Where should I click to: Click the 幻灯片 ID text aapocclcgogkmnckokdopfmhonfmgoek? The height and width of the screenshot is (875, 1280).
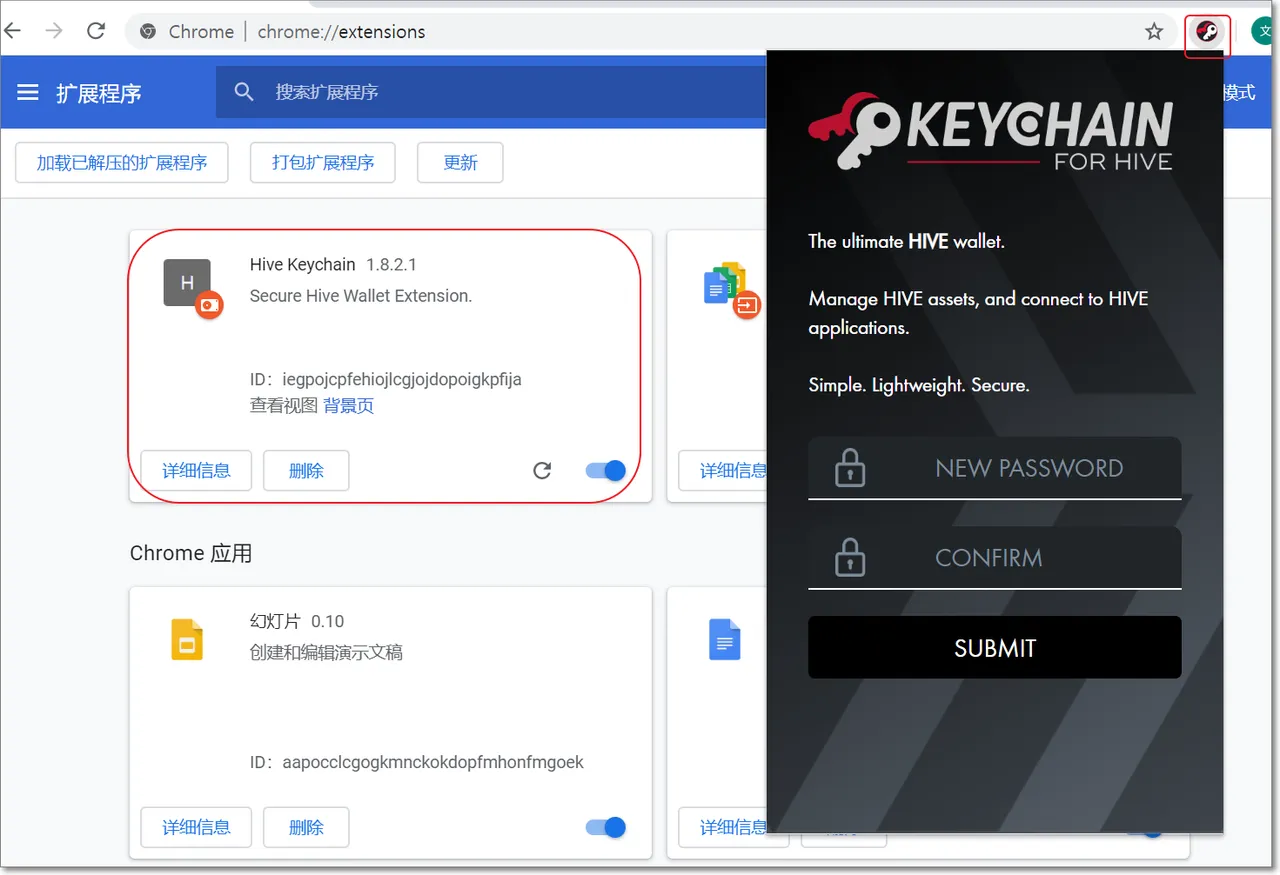tap(417, 762)
